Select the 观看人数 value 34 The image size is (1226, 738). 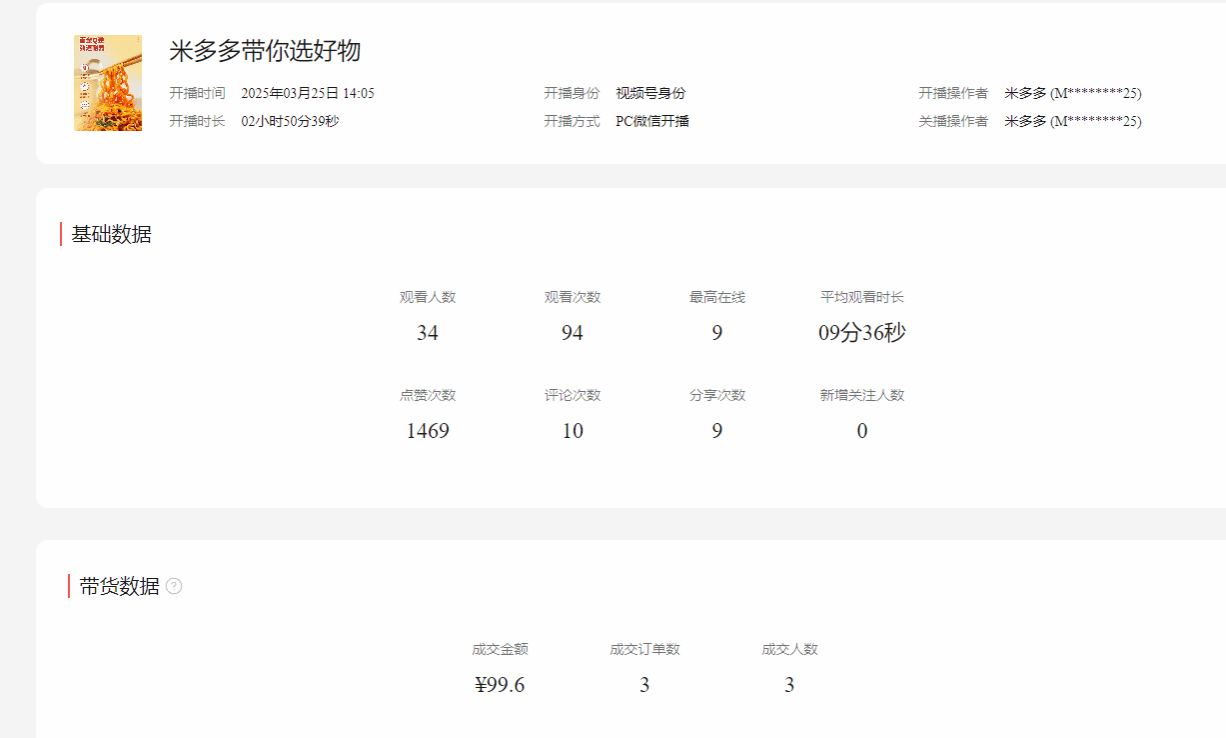[x=428, y=333]
